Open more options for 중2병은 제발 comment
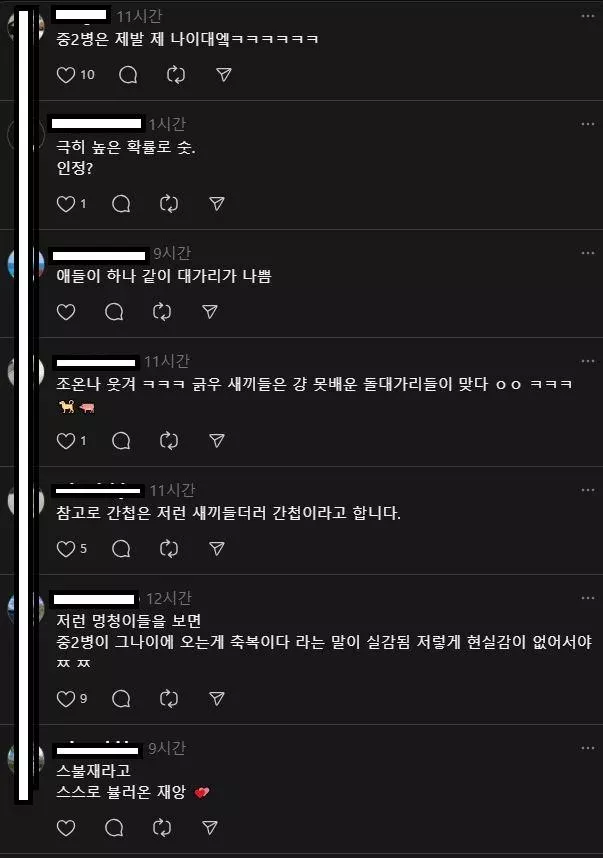The width and height of the screenshot is (603, 858). tap(588, 16)
